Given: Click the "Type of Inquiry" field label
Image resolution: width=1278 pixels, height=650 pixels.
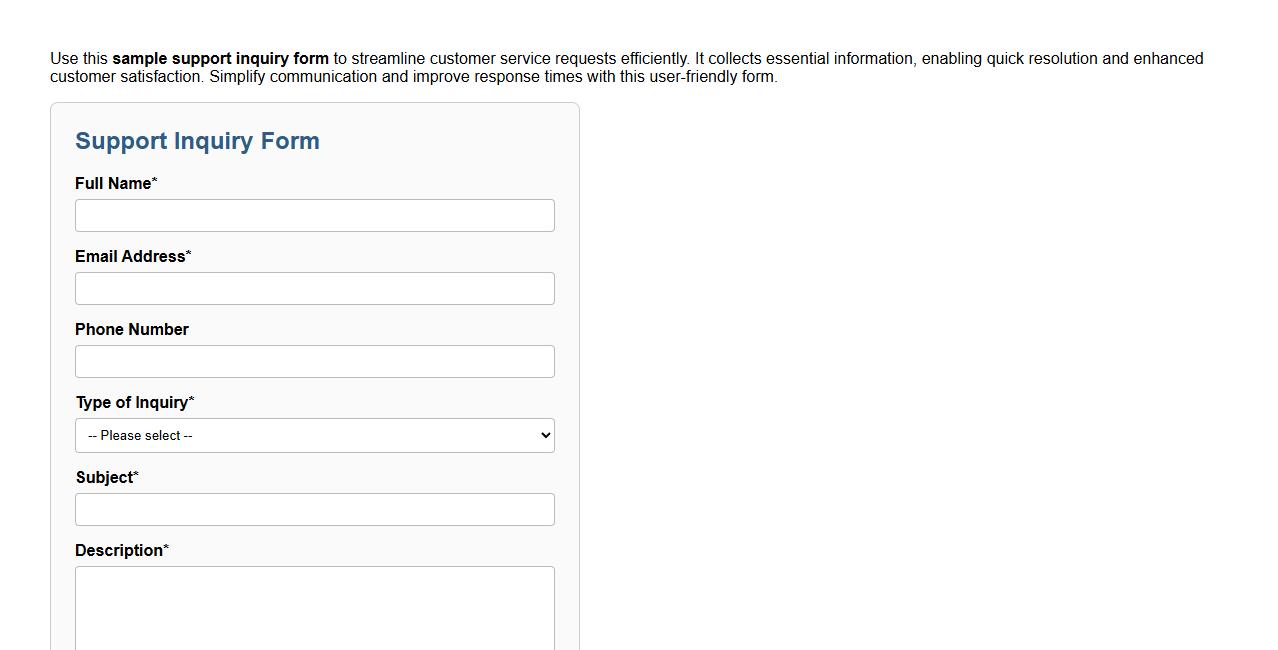Looking at the screenshot, I should pos(130,402).
